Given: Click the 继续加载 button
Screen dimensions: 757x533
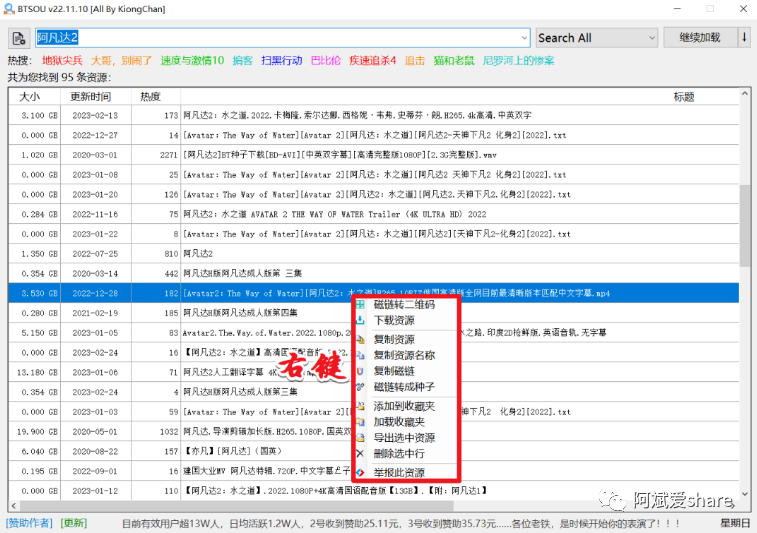Looking at the screenshot, I should [700, 38].
